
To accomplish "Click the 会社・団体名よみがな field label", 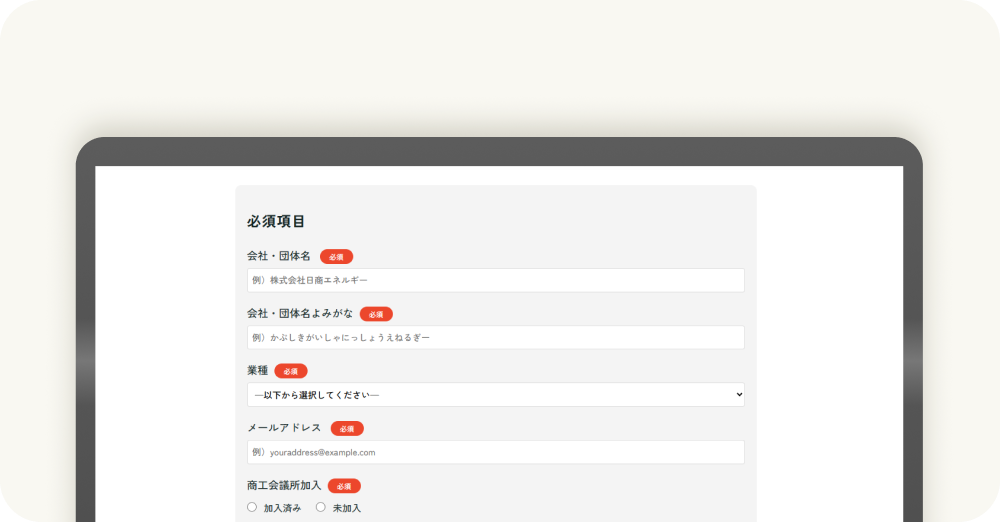I will [x=299, y=314].
